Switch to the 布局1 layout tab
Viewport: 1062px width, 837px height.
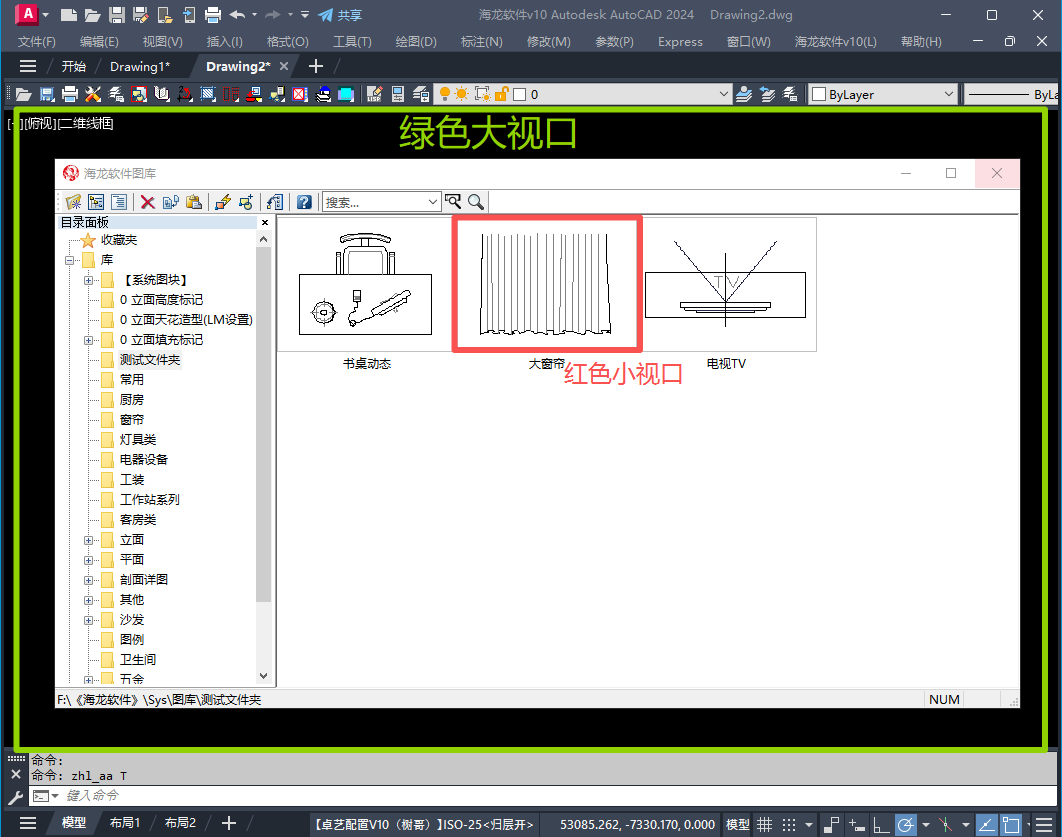click(125, 823)
